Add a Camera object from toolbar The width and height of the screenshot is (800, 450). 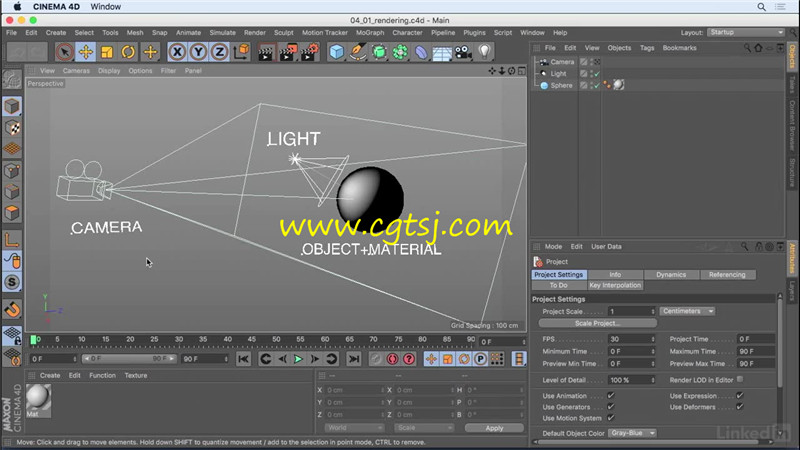point(463,52)
